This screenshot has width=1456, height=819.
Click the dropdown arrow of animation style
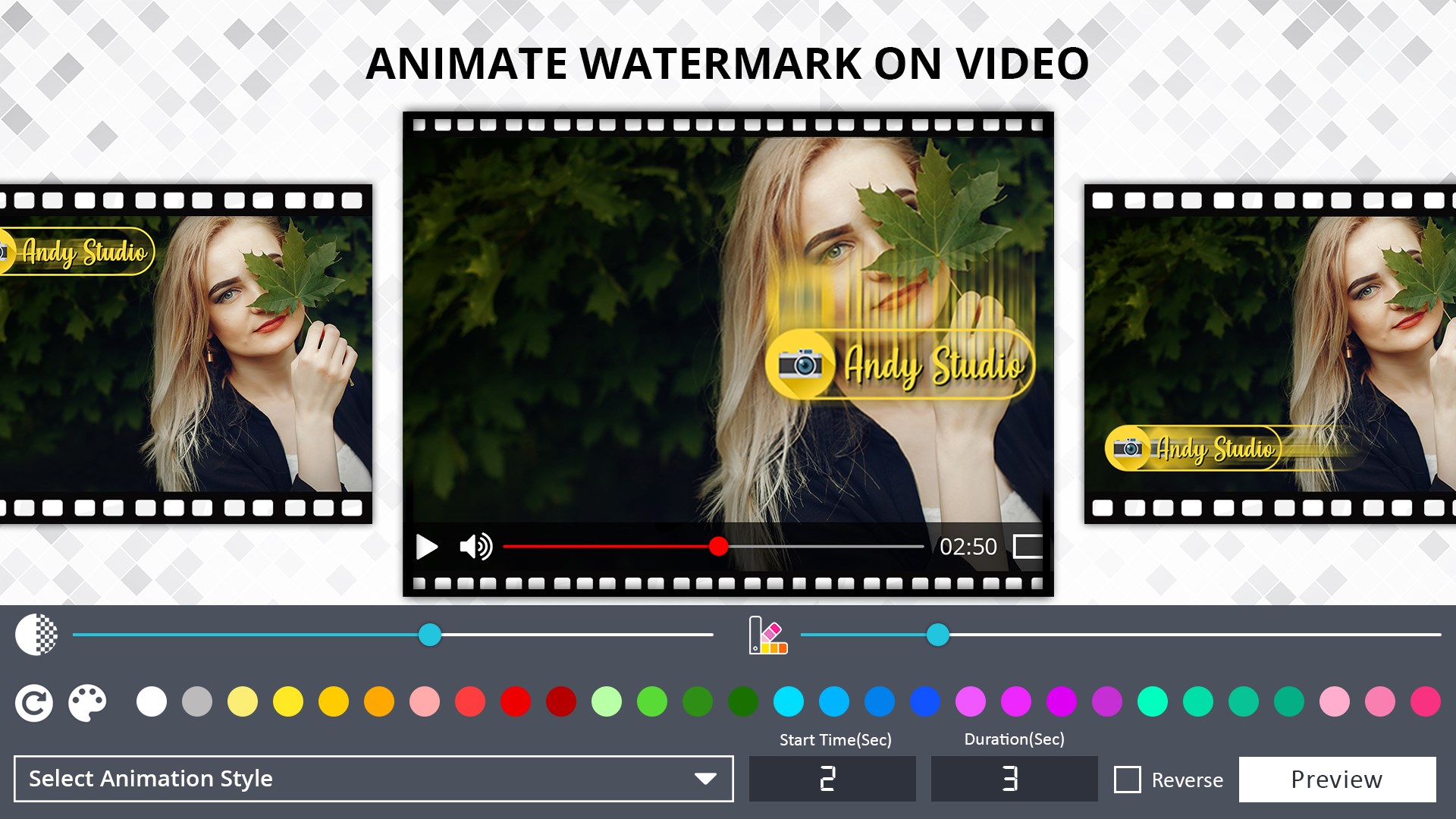tap(705, 779)
